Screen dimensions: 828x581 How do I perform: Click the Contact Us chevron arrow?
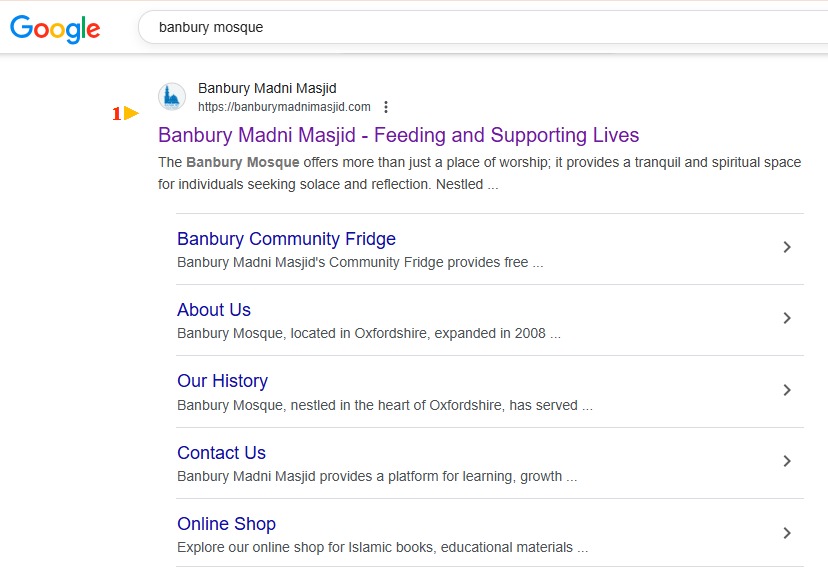point(787,461)
